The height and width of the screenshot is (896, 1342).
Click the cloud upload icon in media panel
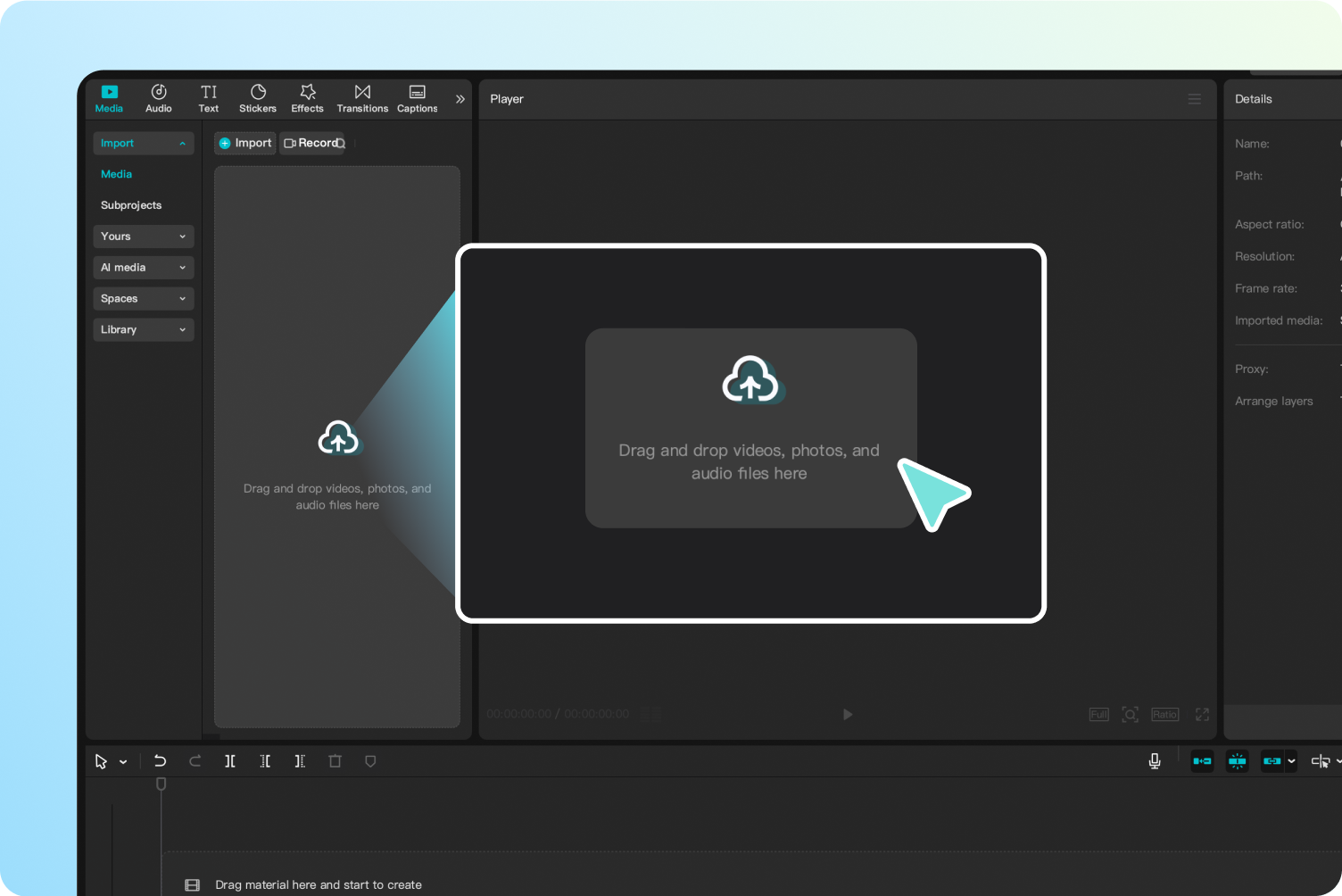[x=338, y=438]
